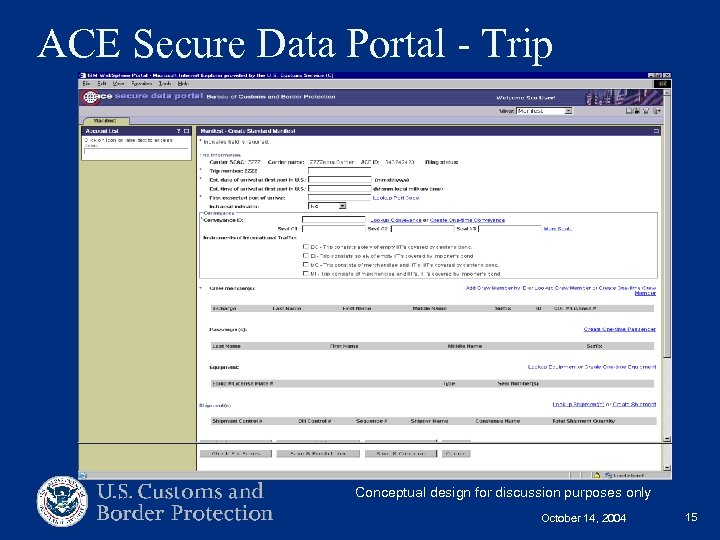Click the Shipper Name column header
Screen dimensions: 720x540
pos(429,421)
